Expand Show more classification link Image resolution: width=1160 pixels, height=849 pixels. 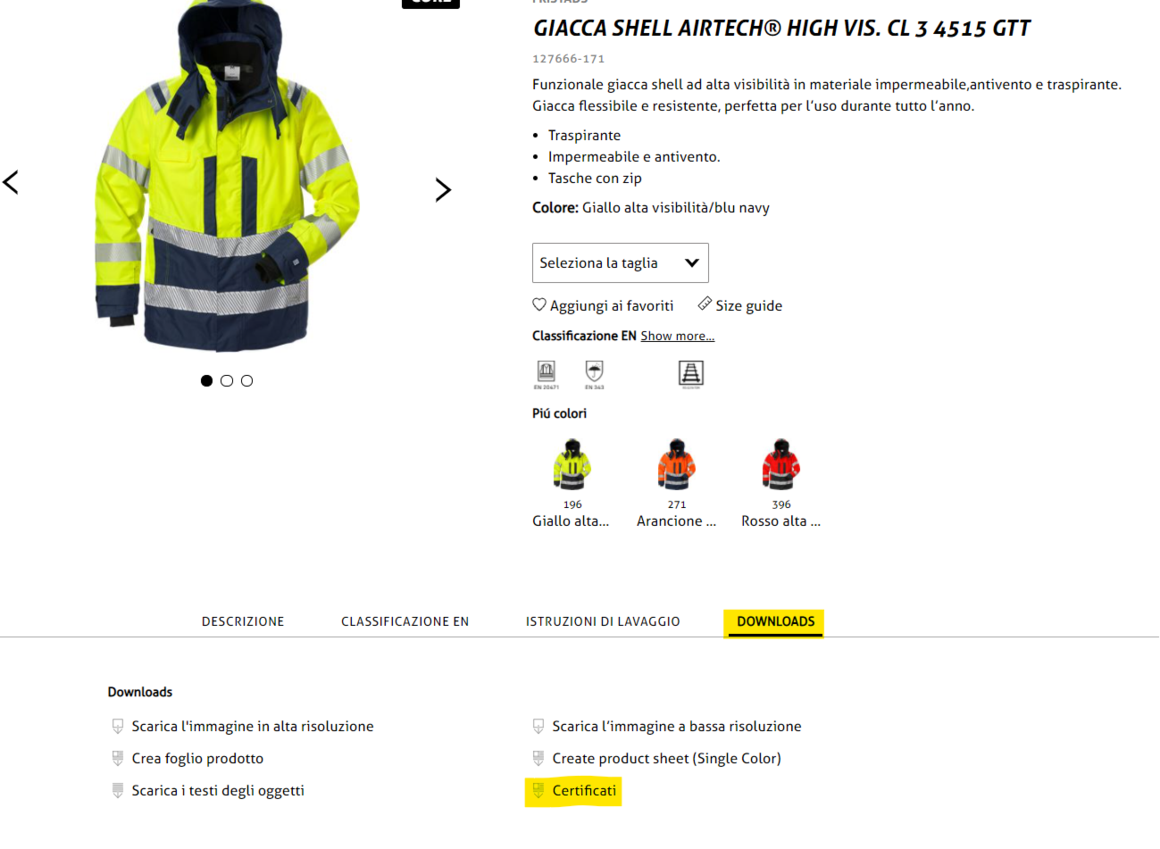pos(677,336)
